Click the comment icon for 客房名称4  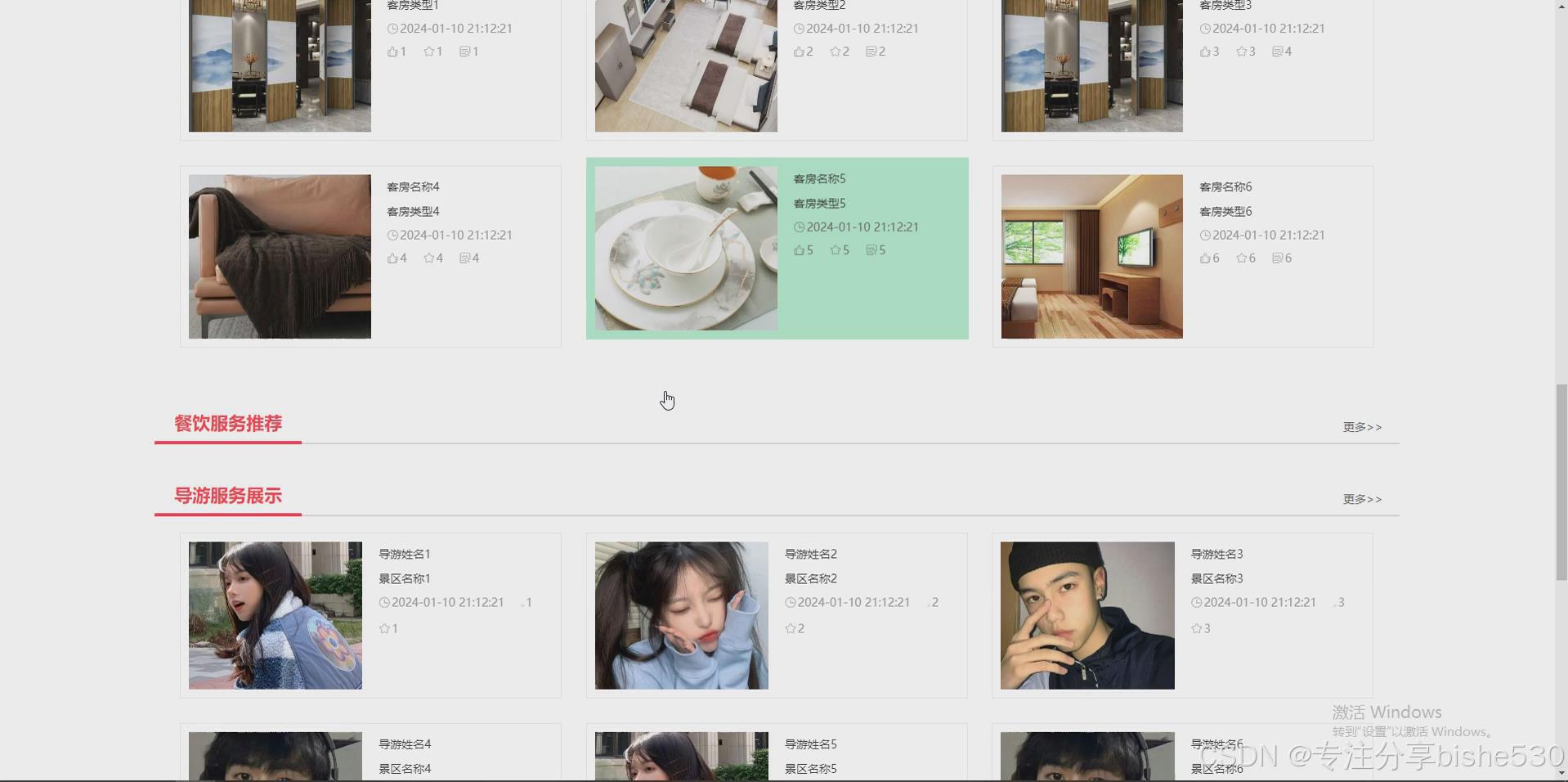point(464,258)
